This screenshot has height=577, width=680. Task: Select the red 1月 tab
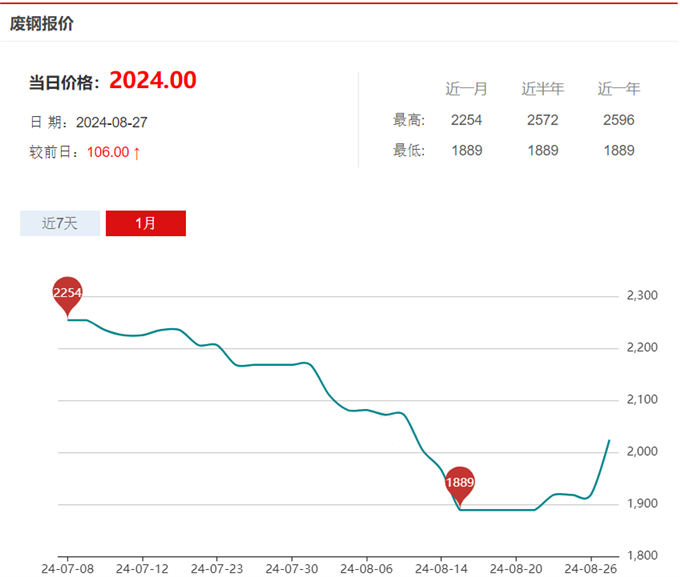pyautogui.click(x=145, y=223)
